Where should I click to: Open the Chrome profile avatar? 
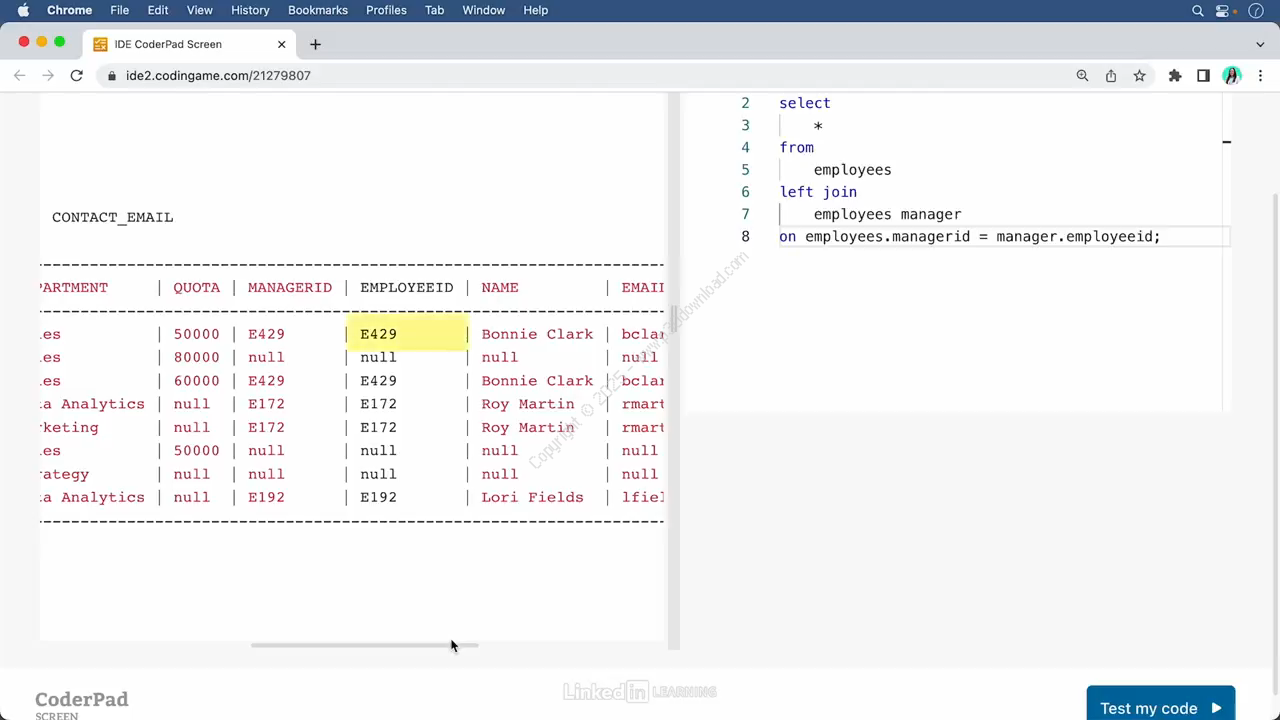pos(1232,75)
